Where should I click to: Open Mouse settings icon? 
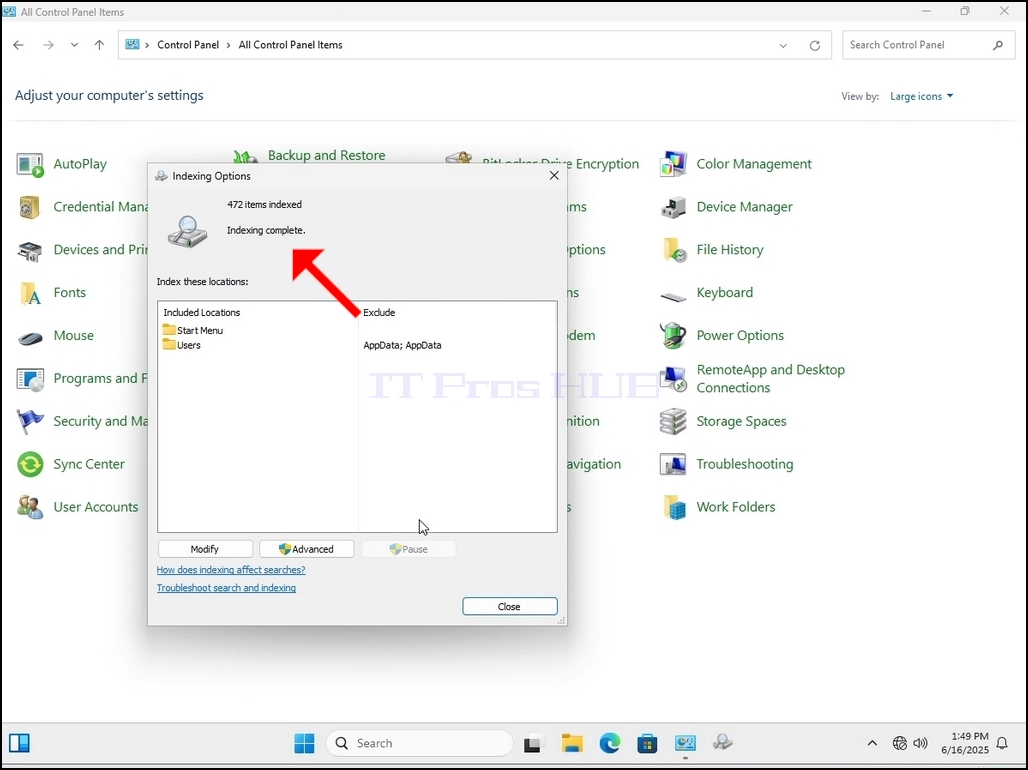30,336
